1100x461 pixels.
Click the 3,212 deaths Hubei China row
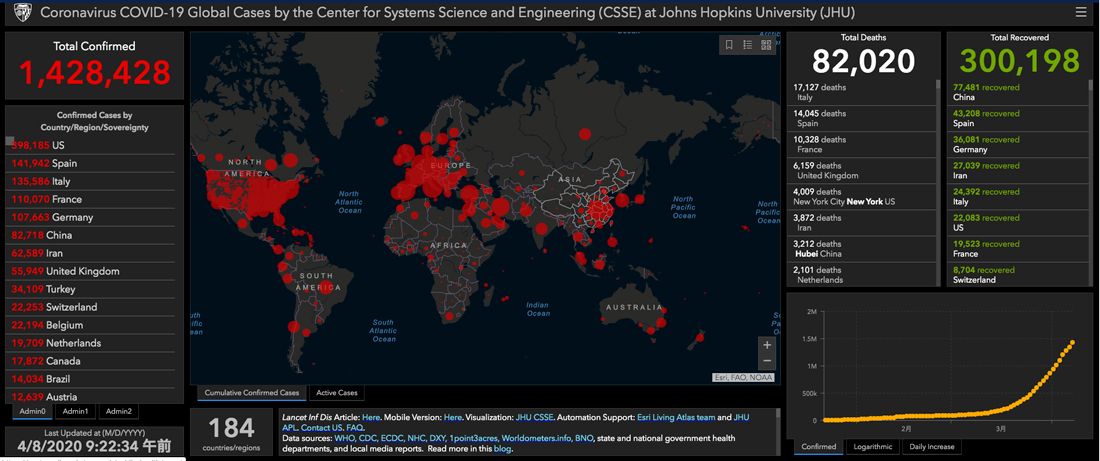(860, 248)
